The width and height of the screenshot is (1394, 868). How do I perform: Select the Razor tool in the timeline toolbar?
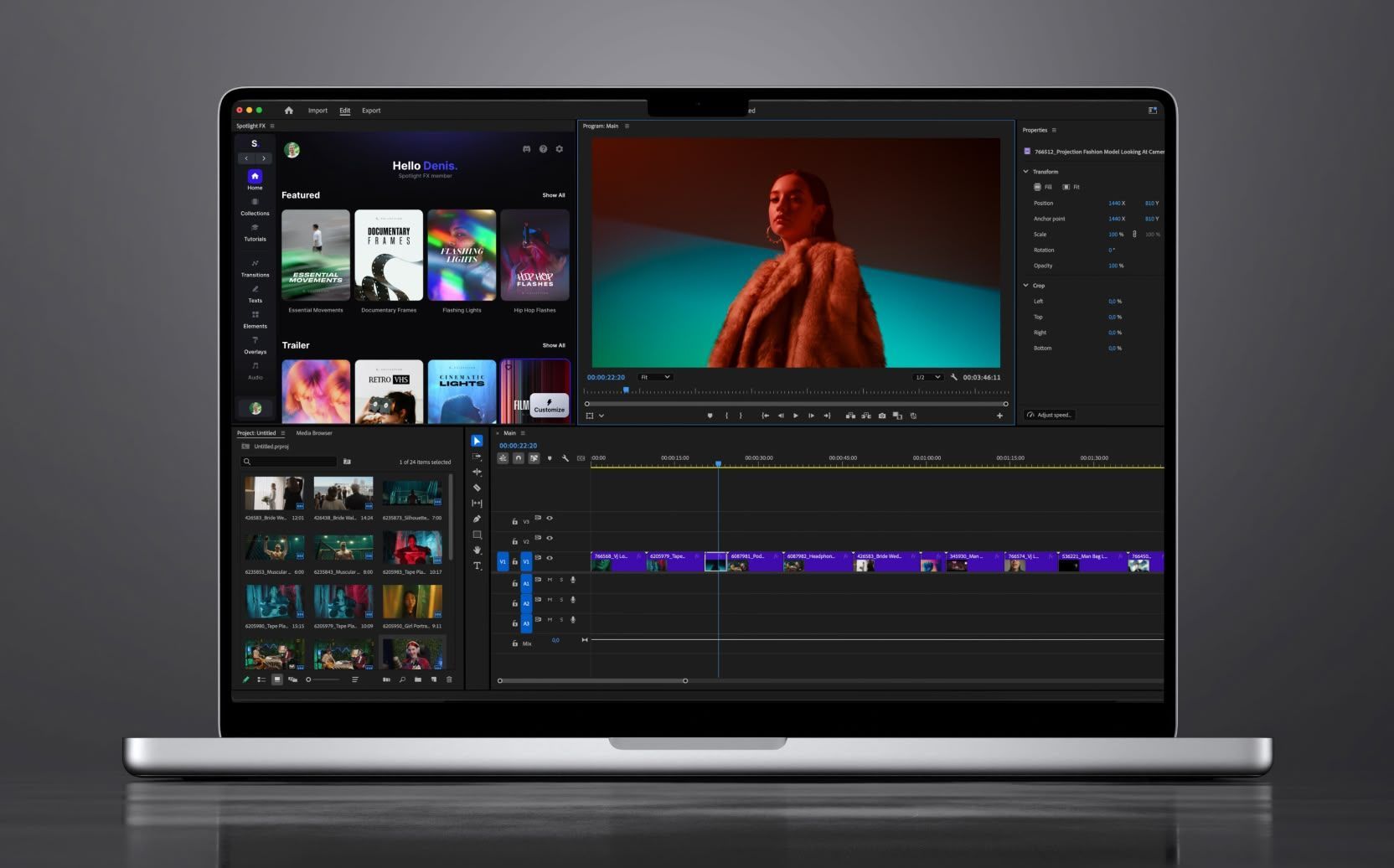477,488
